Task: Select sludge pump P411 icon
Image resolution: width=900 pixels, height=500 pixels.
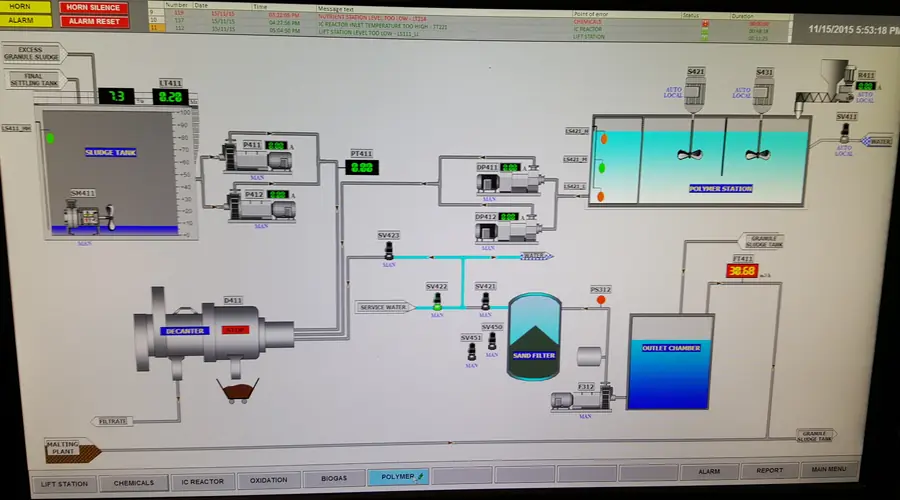Action: (257, 157)
